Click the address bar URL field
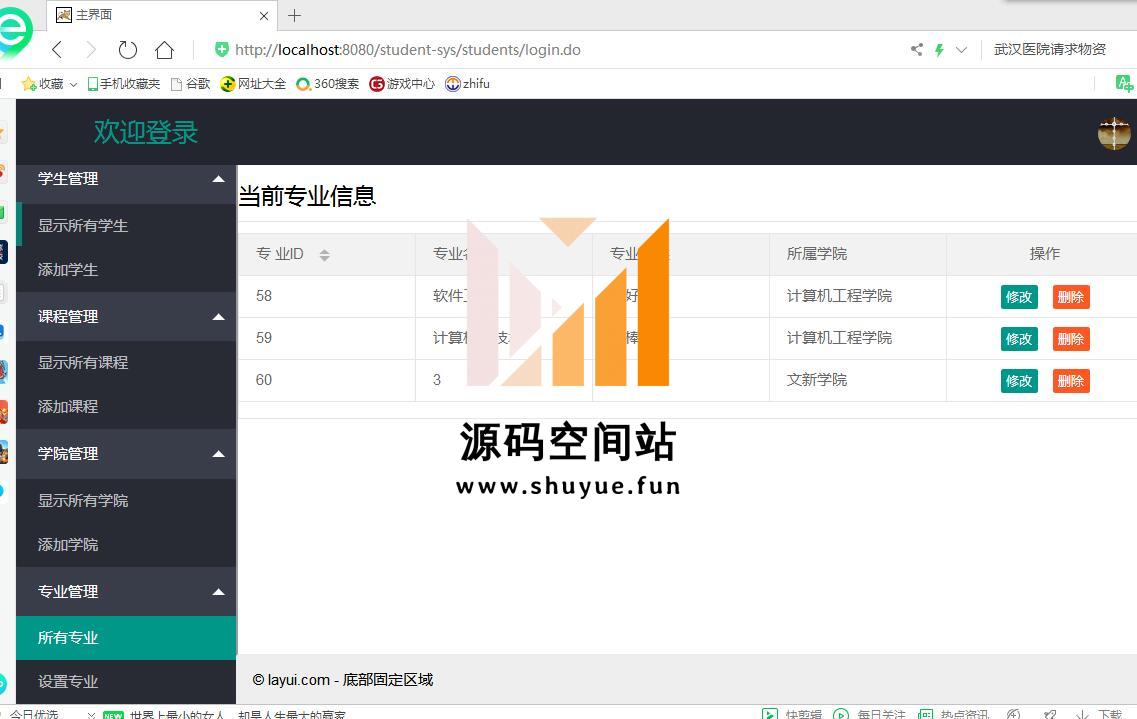Viewport: 1137px width, 719px height. pos(408,49)
